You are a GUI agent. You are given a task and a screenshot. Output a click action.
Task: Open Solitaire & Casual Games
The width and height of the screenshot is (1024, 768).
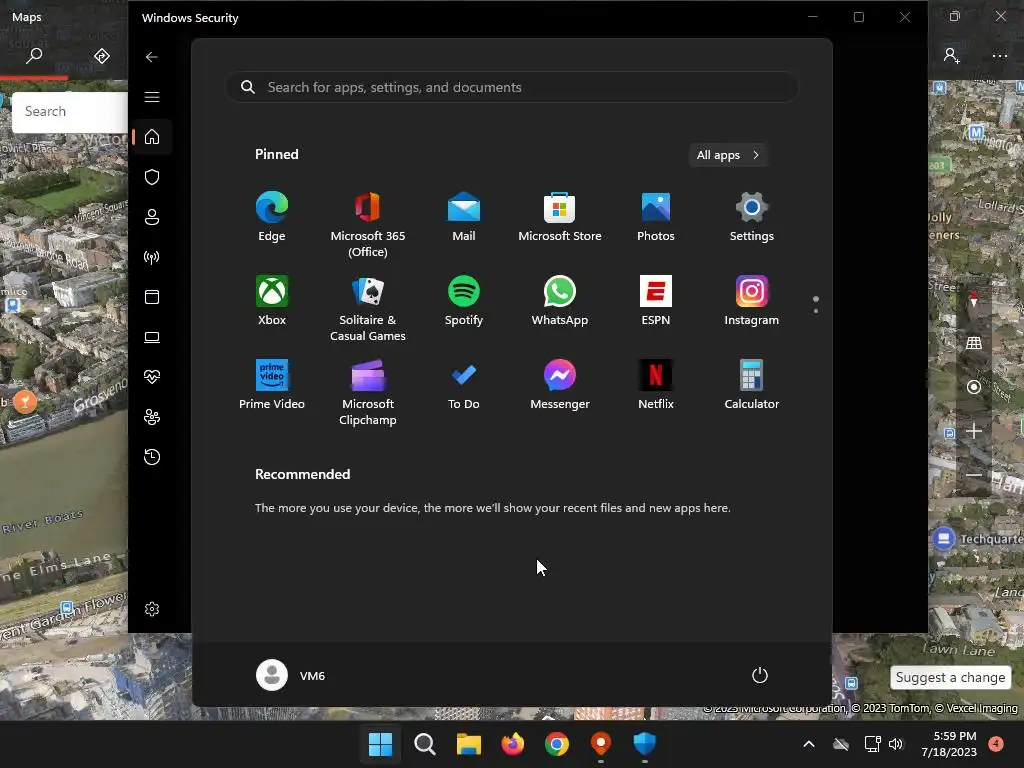click(x=368, y=309)
